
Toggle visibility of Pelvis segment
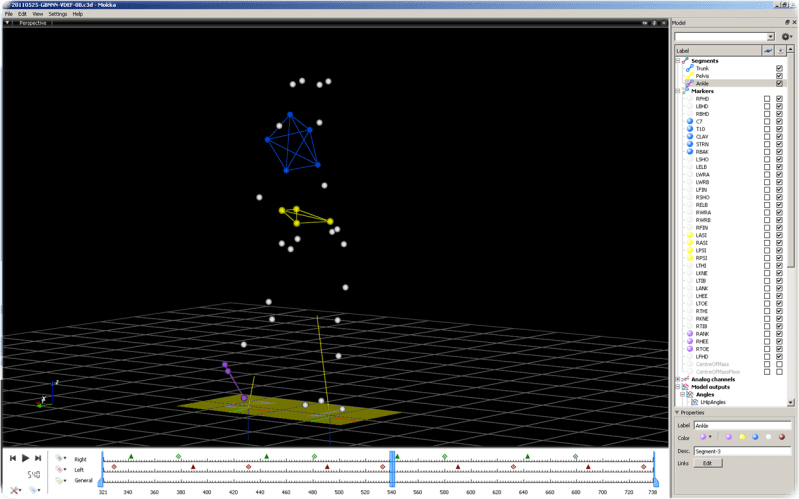(x=779, y=76)
